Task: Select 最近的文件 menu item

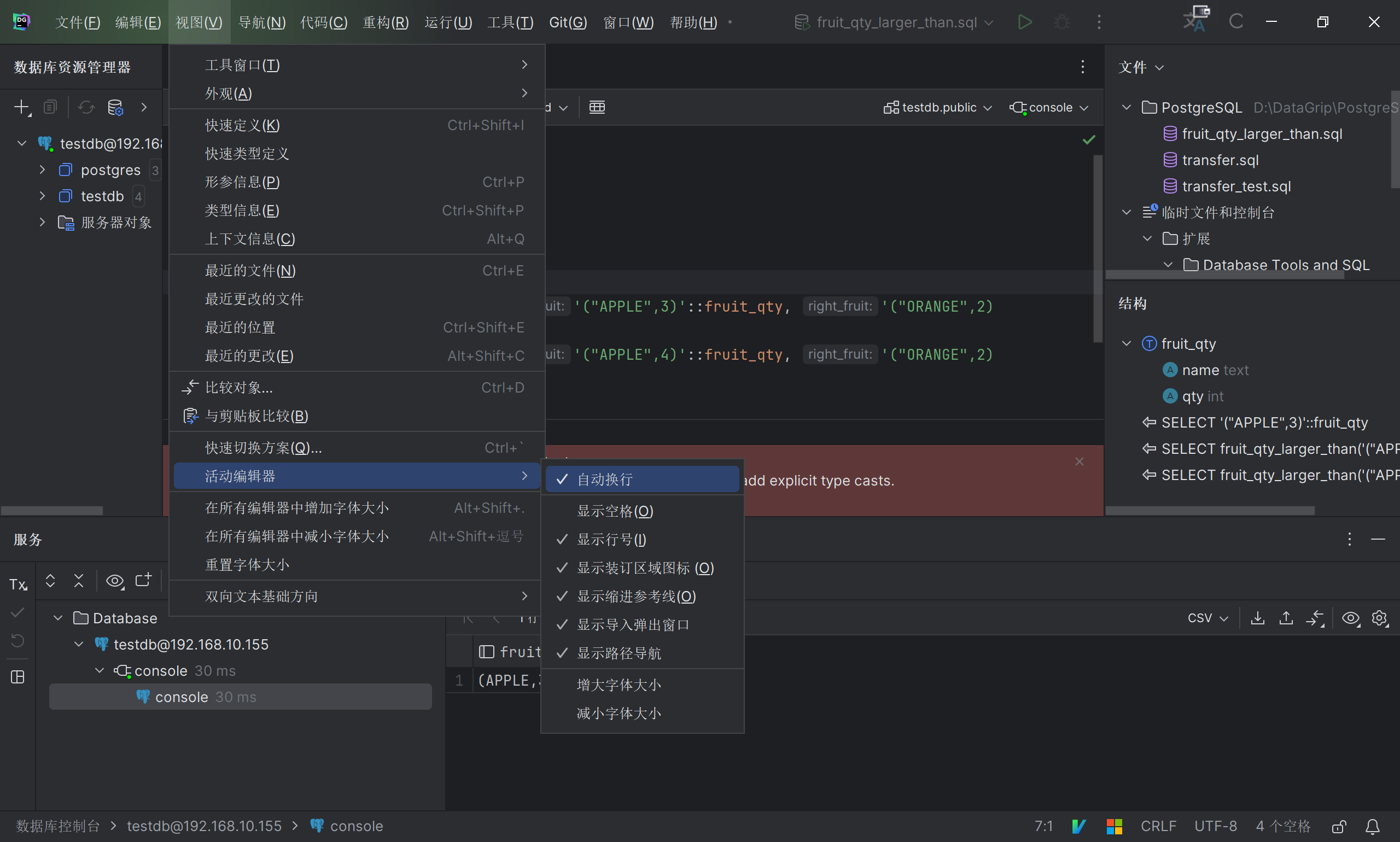Action: [357, 271]
